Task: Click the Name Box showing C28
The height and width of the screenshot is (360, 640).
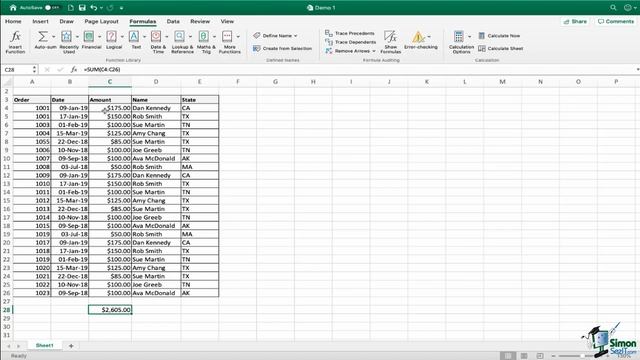Action: (x=17, y=70)
